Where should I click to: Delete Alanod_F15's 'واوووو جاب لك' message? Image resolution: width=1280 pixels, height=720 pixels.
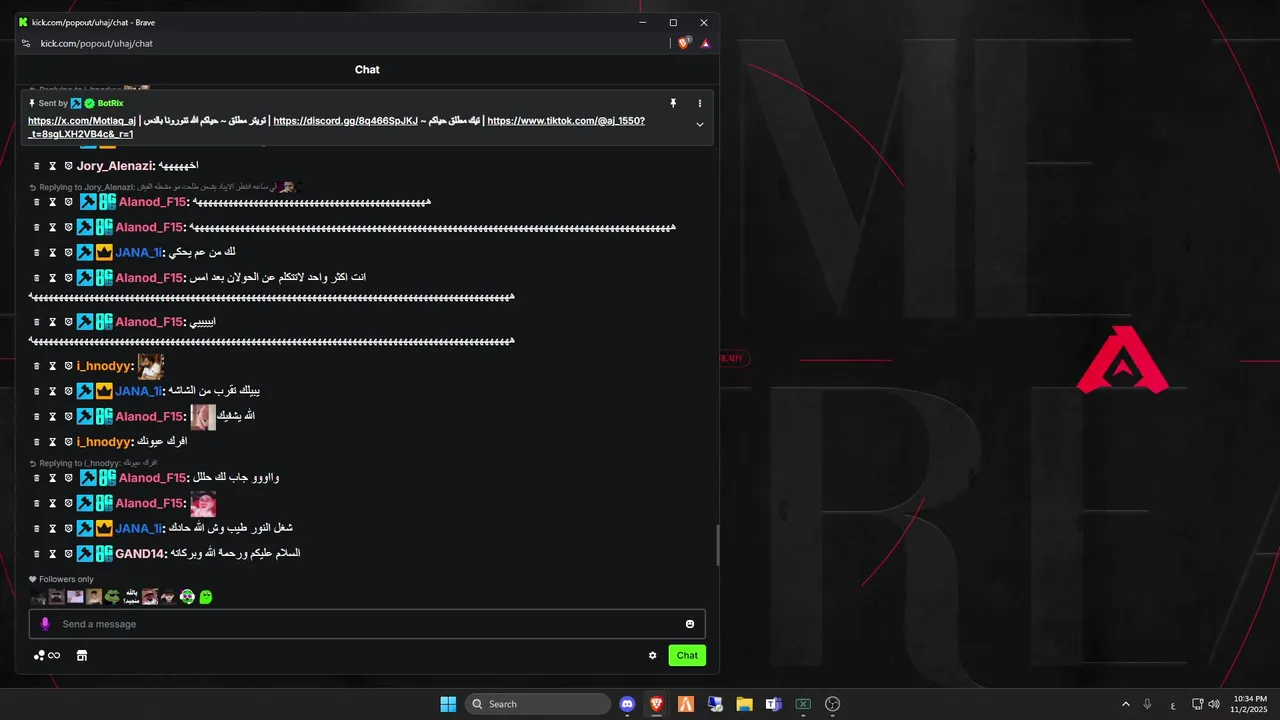[37, 478]
